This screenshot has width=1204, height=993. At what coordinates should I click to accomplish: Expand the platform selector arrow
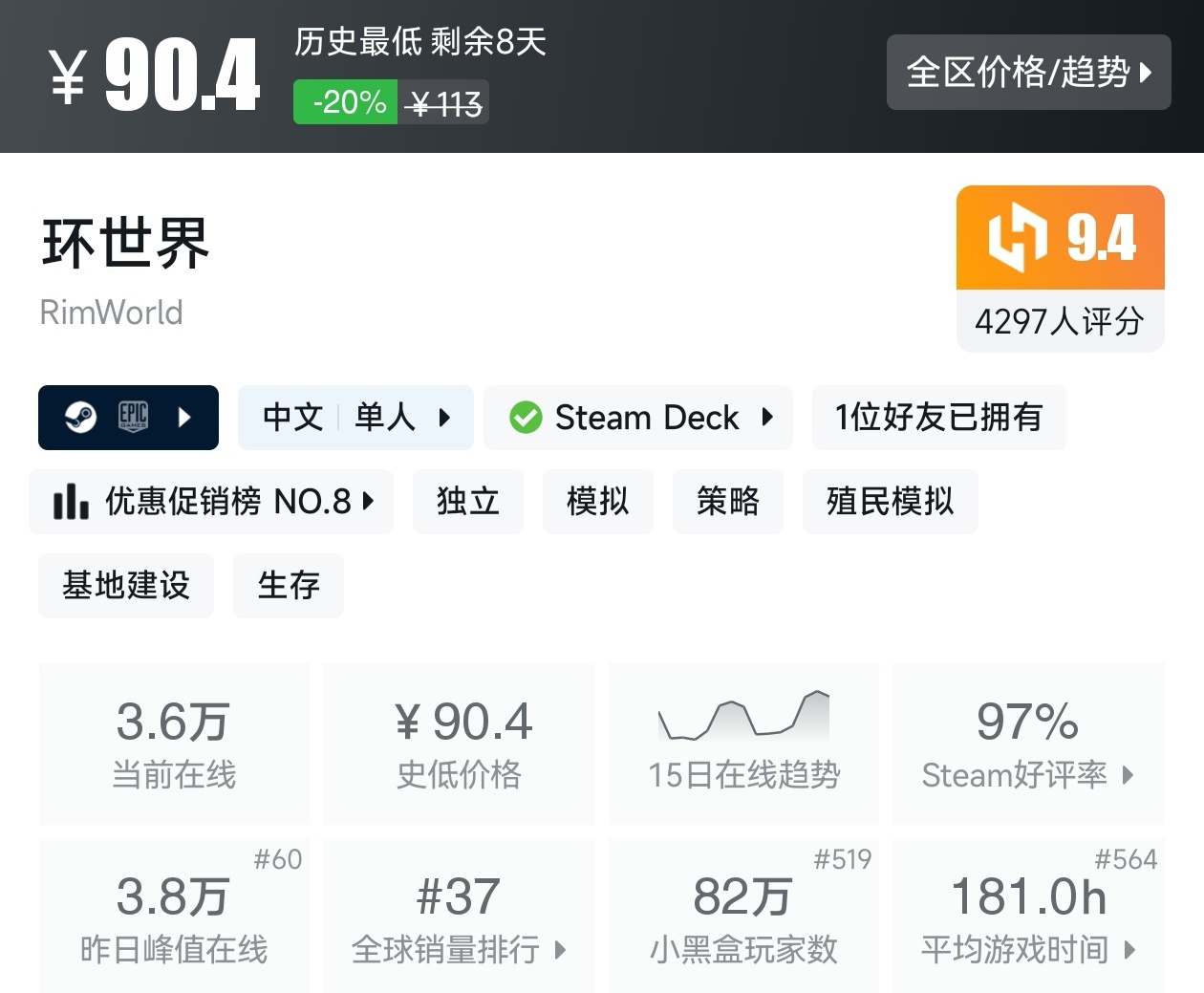184,418
